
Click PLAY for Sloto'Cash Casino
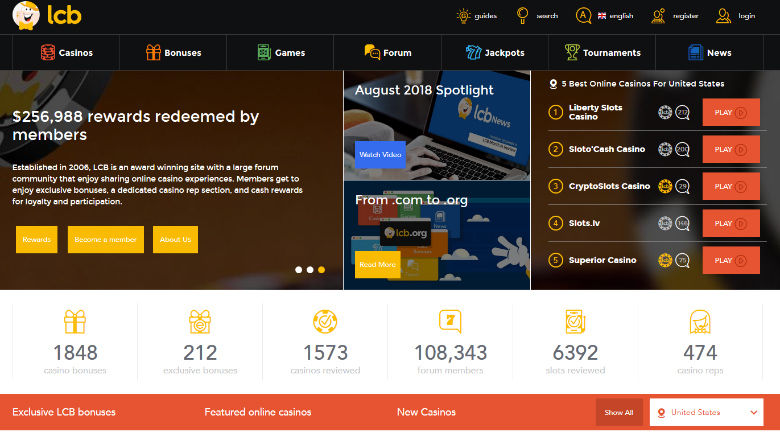tap(731, 149)
